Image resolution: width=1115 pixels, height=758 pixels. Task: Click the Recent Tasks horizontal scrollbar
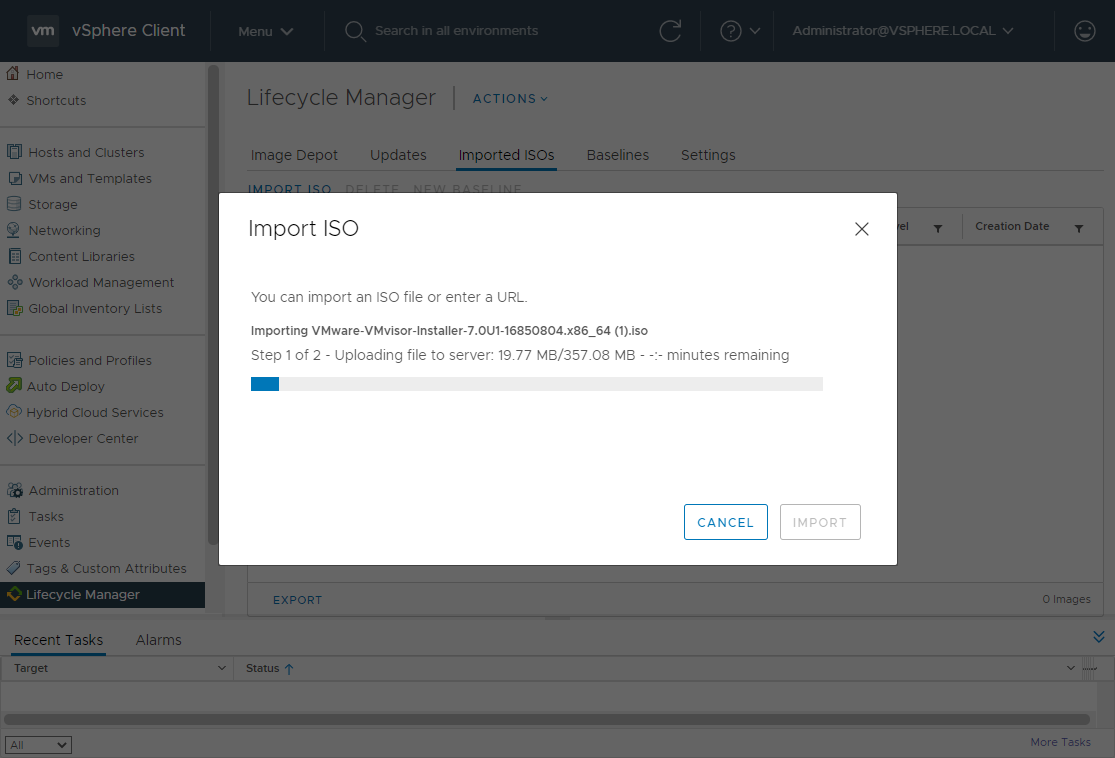(547, 719)
